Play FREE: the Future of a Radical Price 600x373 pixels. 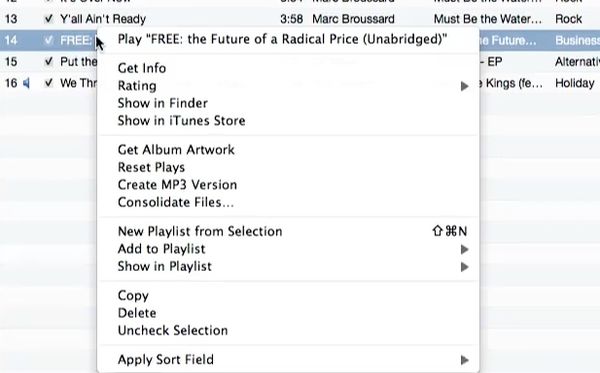tap(282, 39)
